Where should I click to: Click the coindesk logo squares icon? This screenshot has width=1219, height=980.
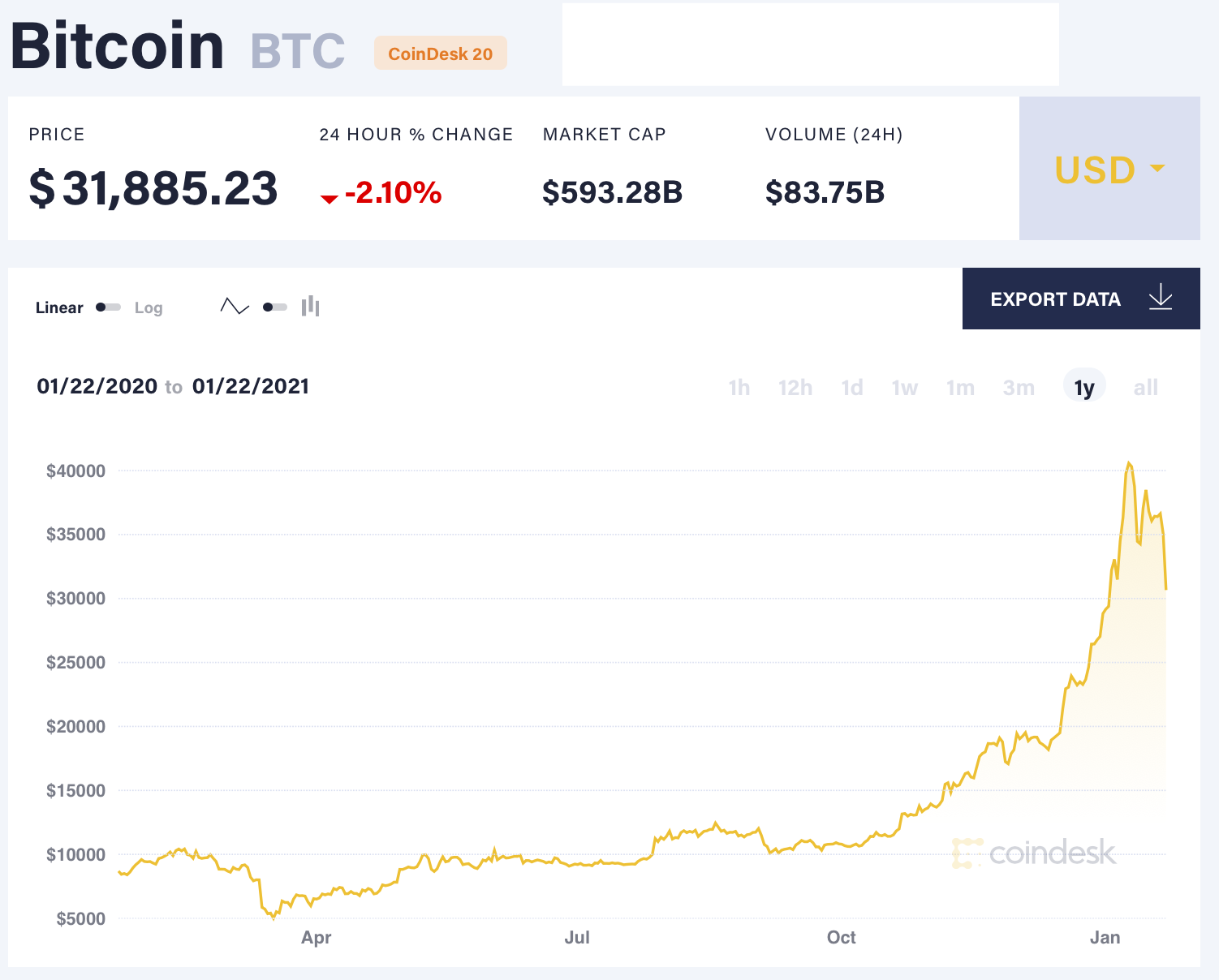pos(969,853)
